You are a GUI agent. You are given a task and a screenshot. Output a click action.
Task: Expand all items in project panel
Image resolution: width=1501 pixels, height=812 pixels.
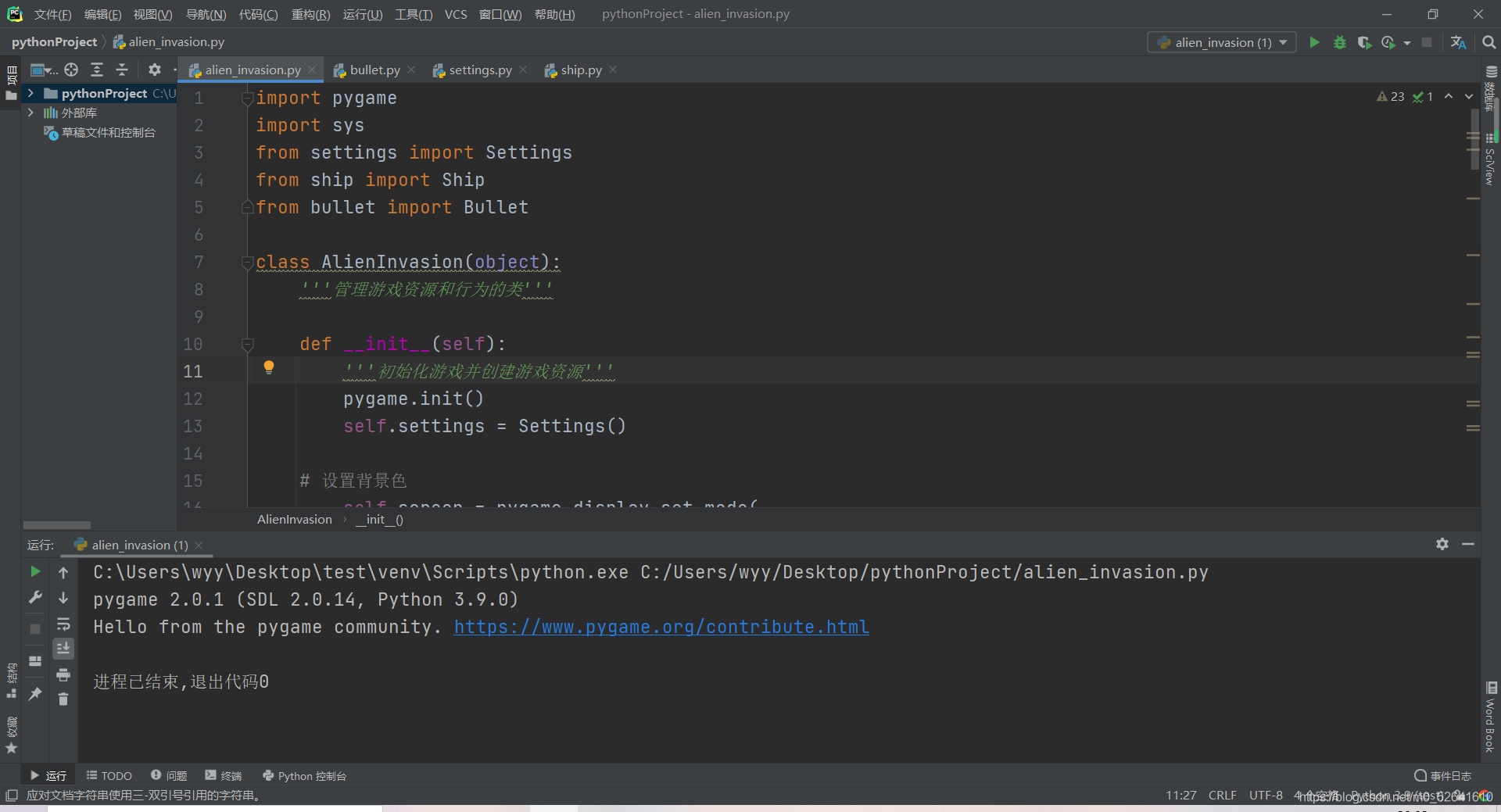(97, 70)
